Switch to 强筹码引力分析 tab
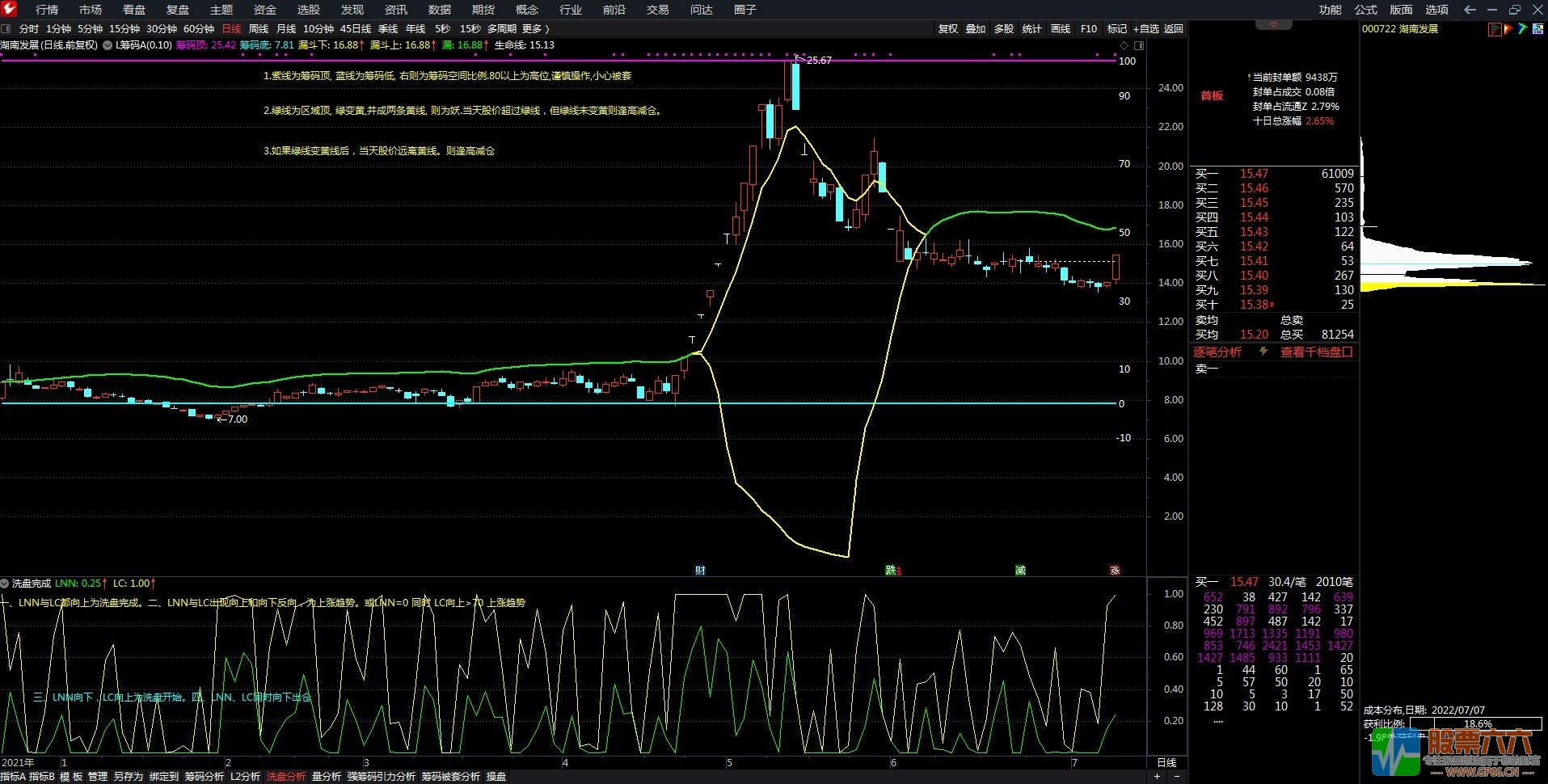The width and height of the screenshot is (1548, 784). (x=382, y=776)
